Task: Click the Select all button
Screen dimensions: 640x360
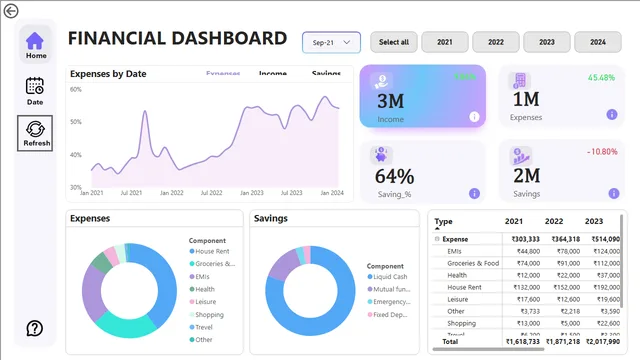Action: pos(393,42)
